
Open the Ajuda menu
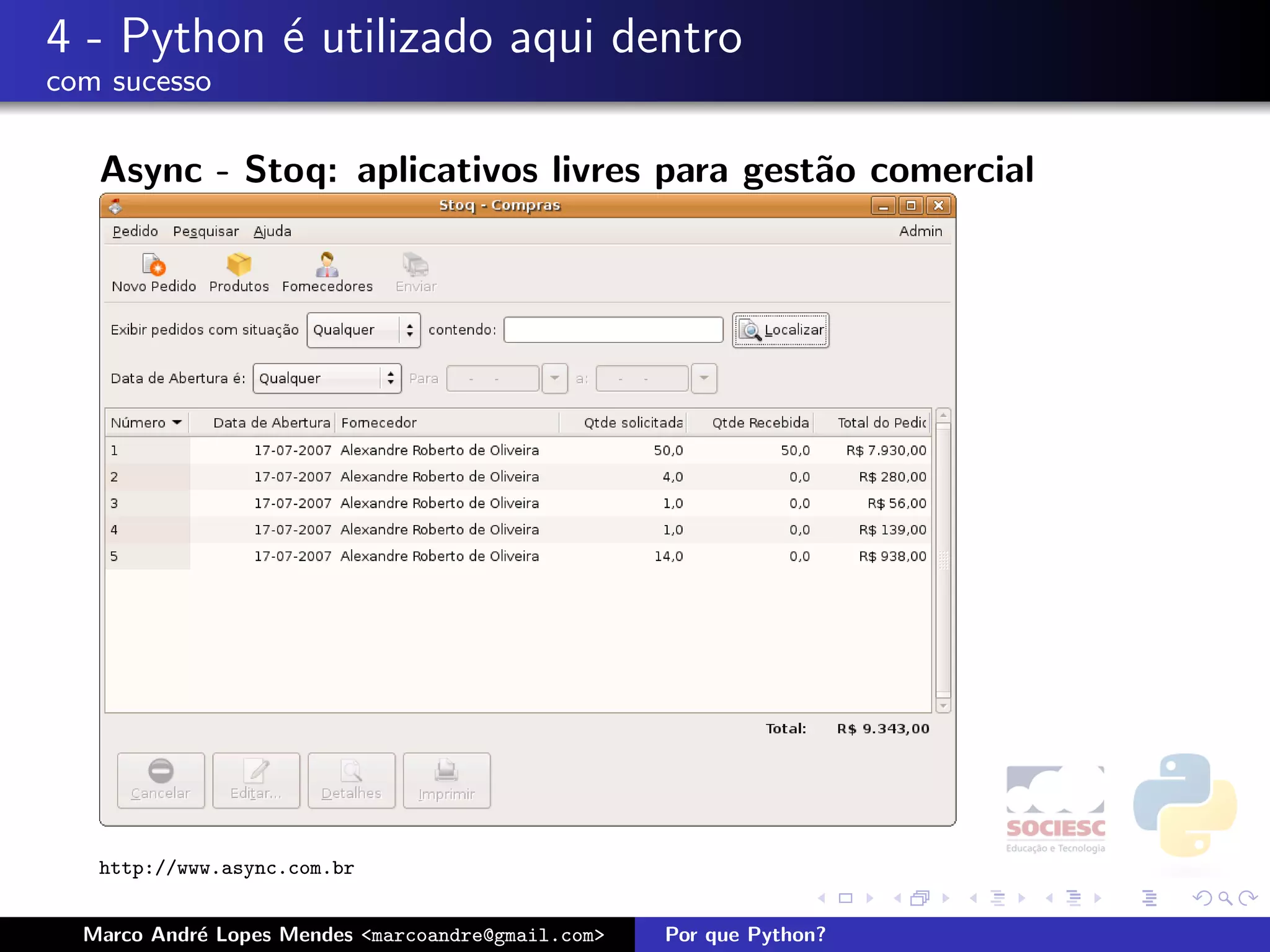point(272,231)
